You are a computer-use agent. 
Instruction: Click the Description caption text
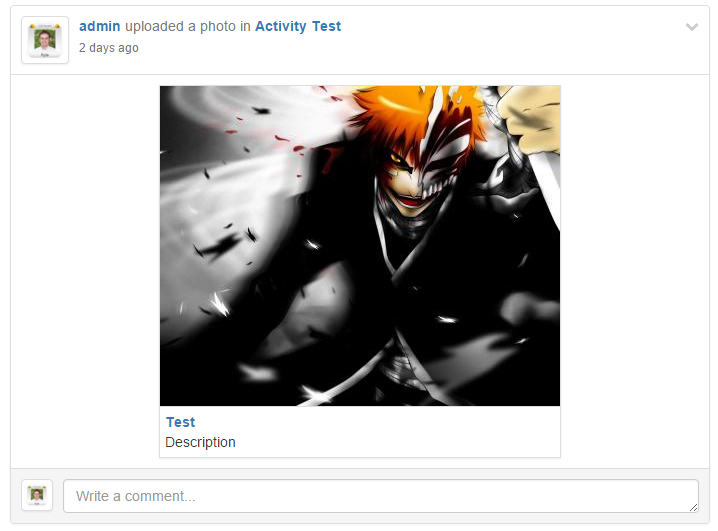(200, 442)
